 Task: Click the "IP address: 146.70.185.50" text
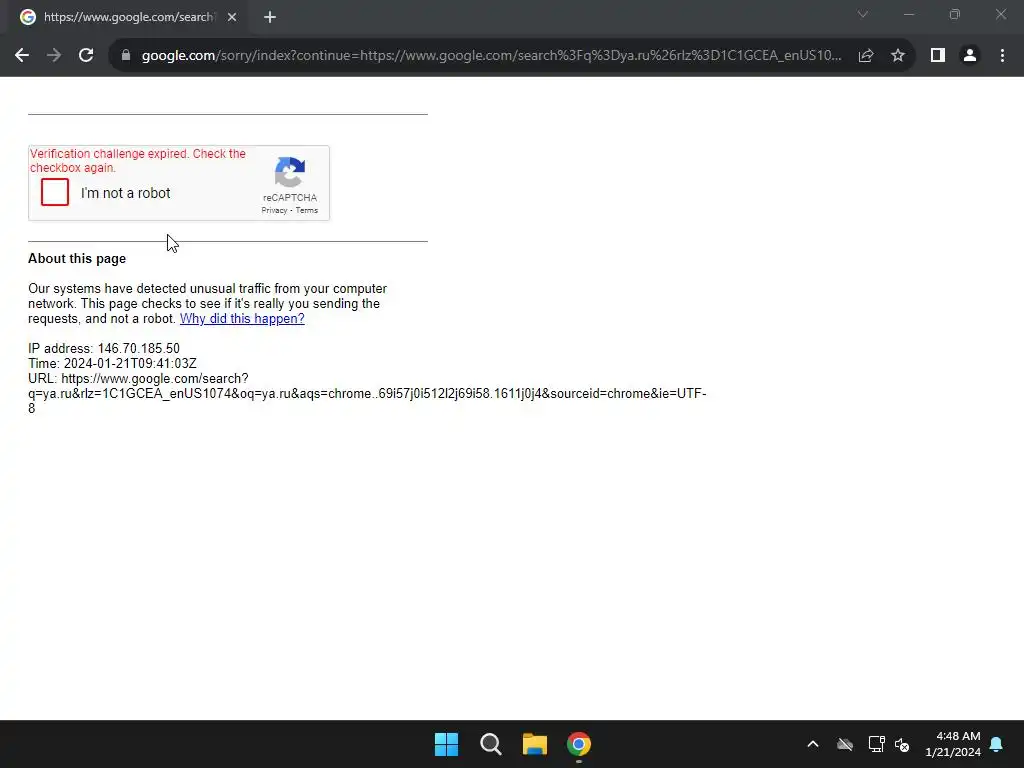click(104, 349)
